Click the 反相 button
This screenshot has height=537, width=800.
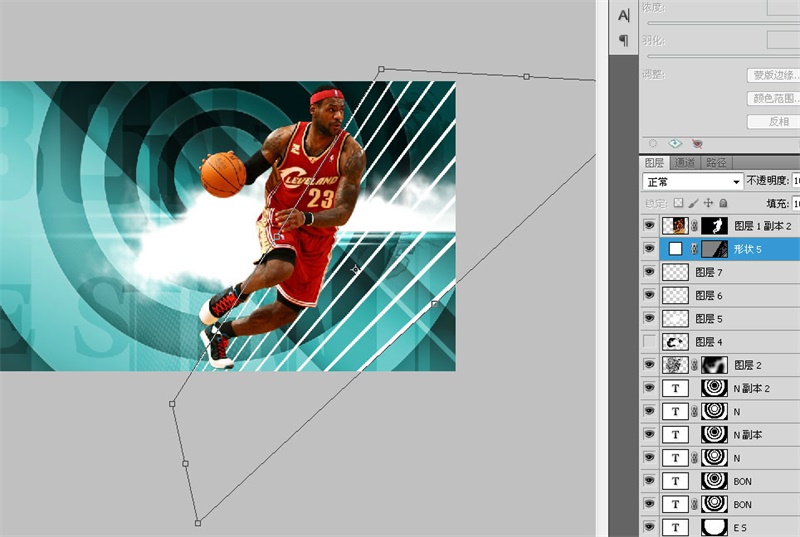(773, 121)
